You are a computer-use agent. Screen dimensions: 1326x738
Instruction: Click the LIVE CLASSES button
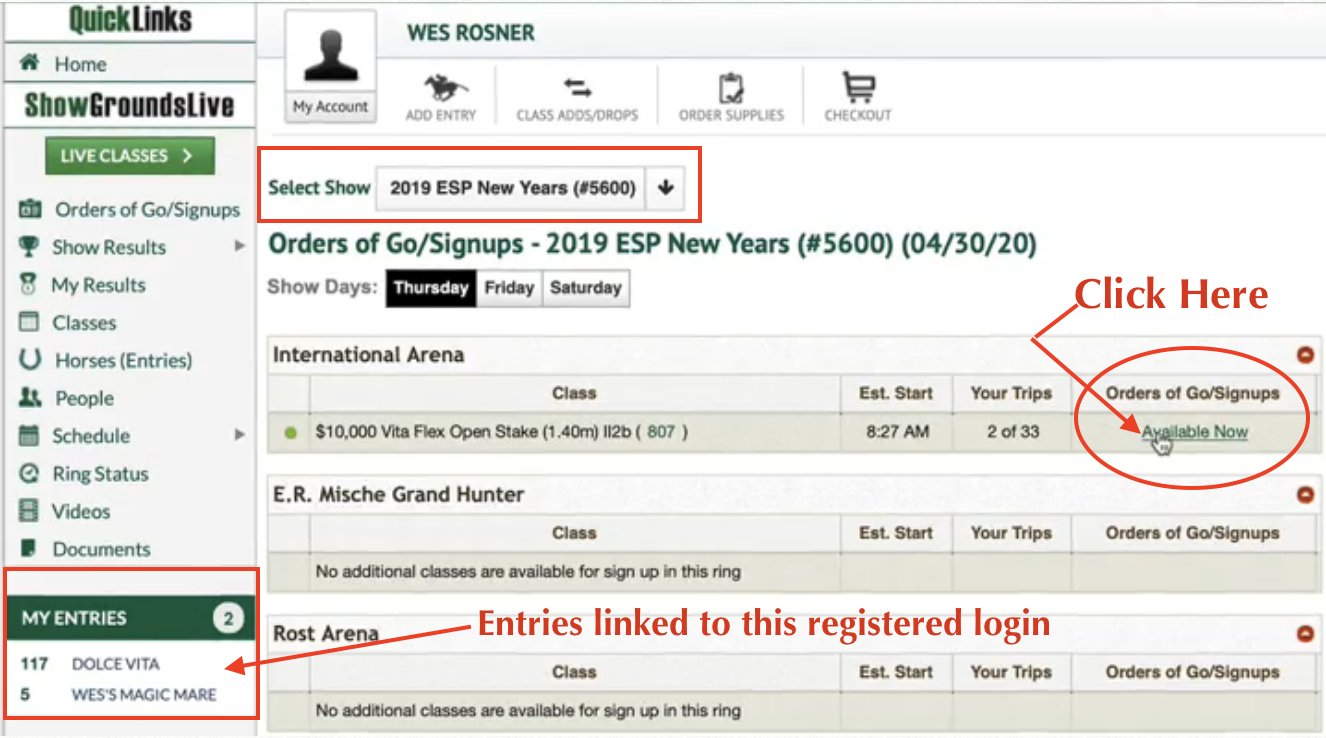[130, 156]
